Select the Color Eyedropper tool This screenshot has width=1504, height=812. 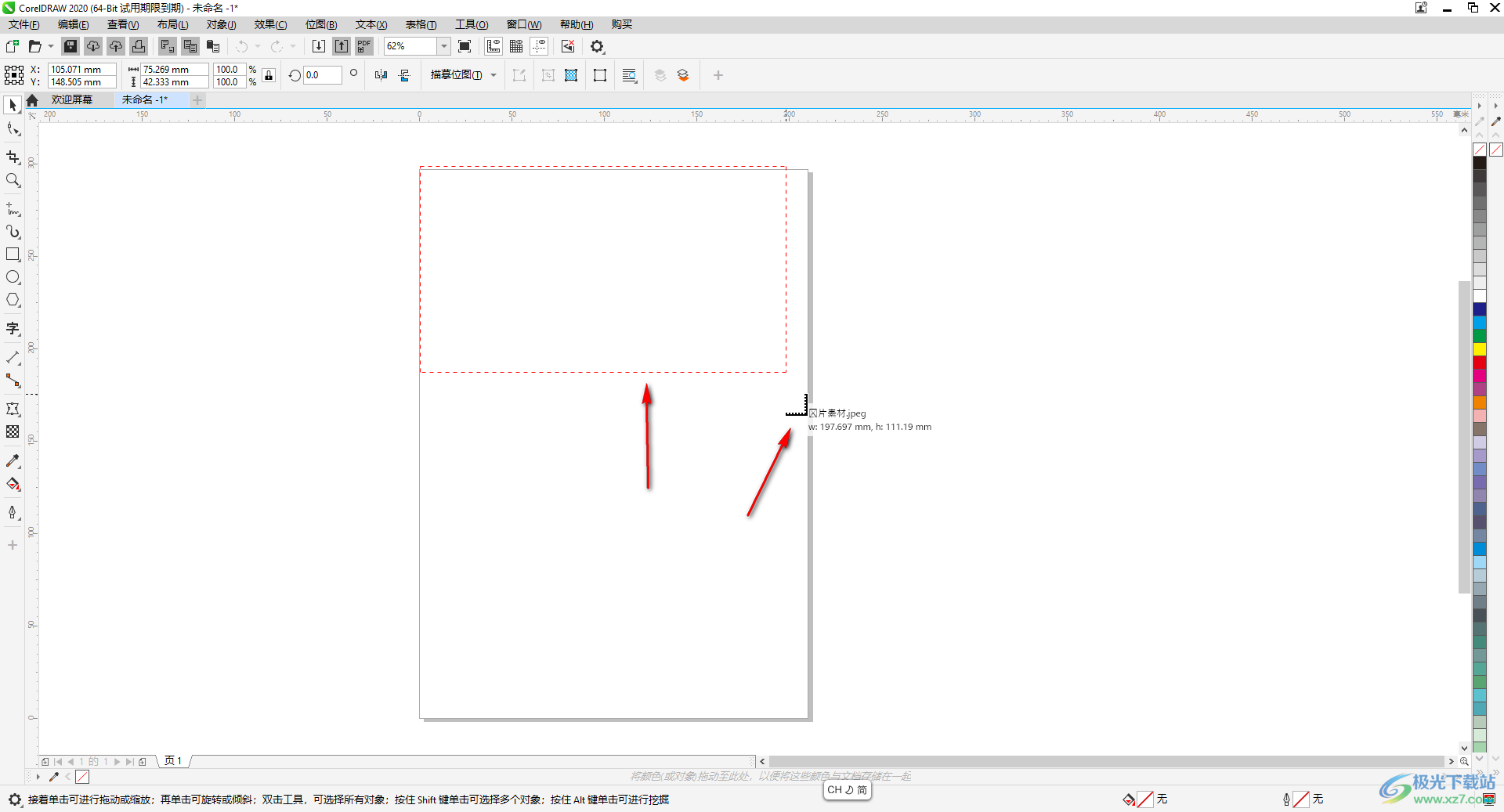click(13, 461)
